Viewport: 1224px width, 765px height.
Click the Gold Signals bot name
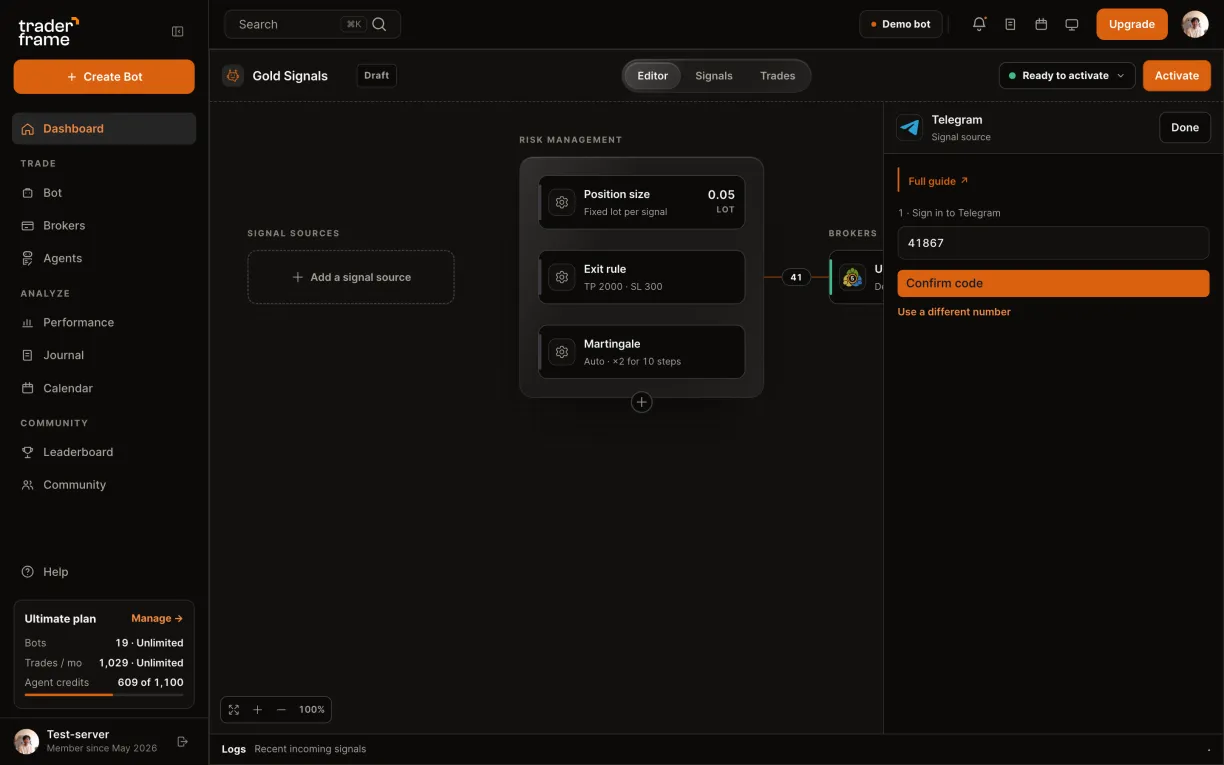290,76
